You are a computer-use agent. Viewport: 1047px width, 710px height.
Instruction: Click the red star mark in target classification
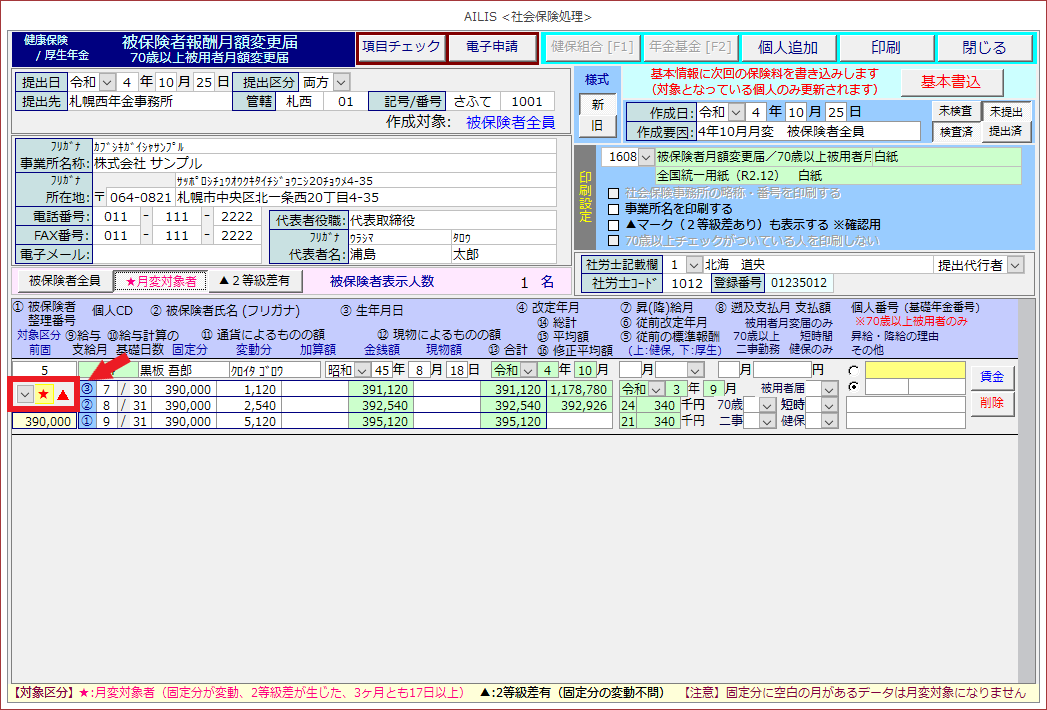(44, 395)
